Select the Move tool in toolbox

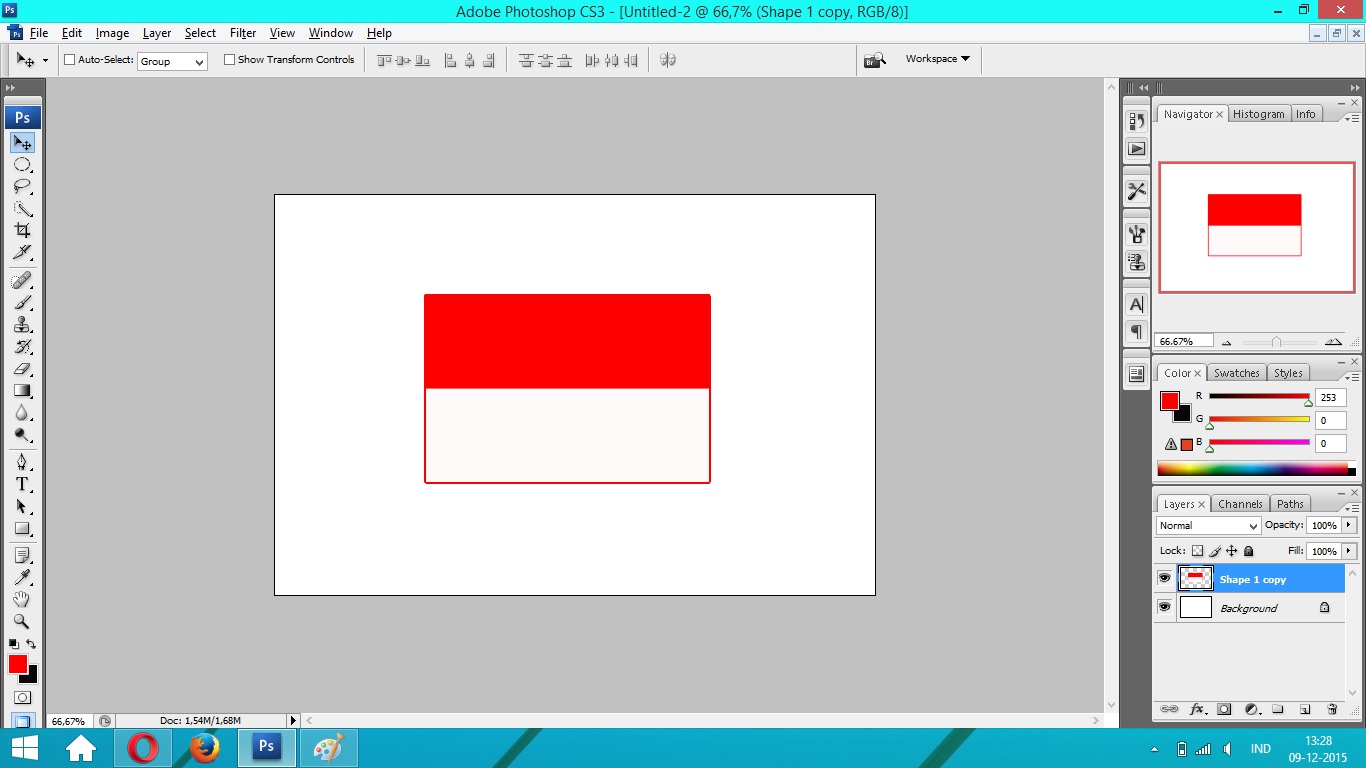pyautogui.click(x=22, y=143)
